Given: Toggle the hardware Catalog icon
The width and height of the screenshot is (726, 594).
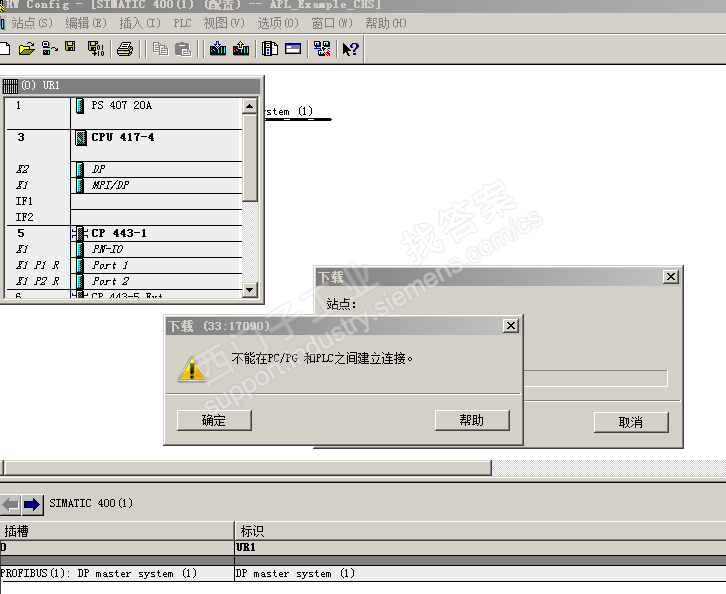Looking at the screenshot, I should (270, 48).
